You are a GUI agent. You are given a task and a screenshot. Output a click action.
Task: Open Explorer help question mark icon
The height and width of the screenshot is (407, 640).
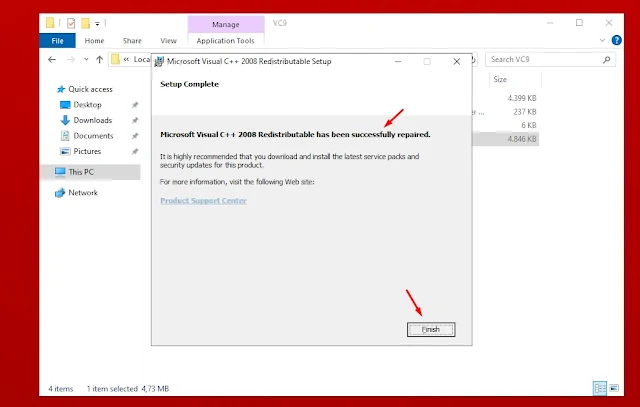[x=616, y=40]
